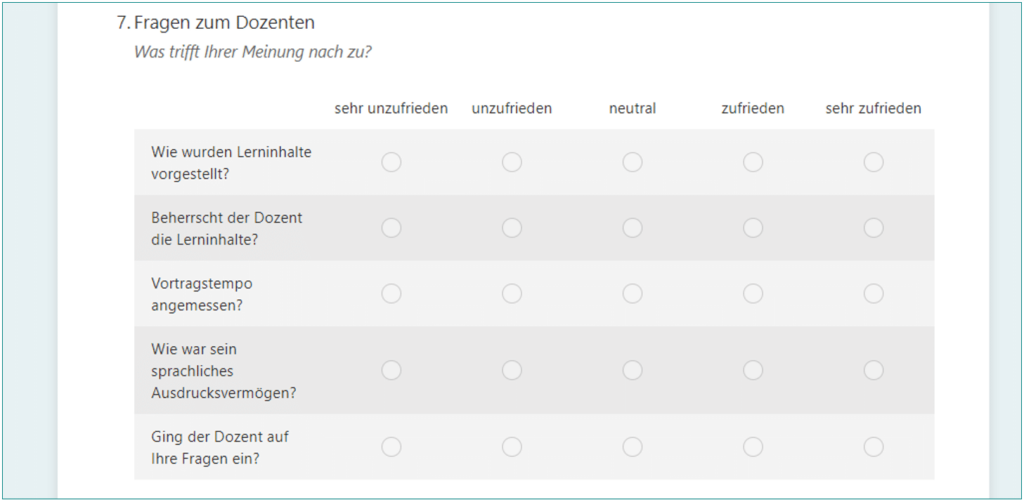Choose 'neutral' for 'Beherrscht der Dozent die Lerninhalte?'
Viewport: 1024px width, 500px height.
click(632, 228)
